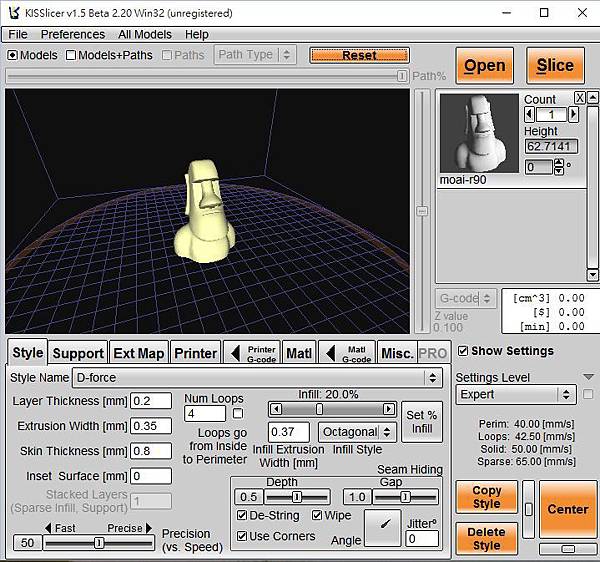The width and height of the screenshot is (600, 562).
Task: Click the Extrusion Width input field
Action: pos(151,426)
